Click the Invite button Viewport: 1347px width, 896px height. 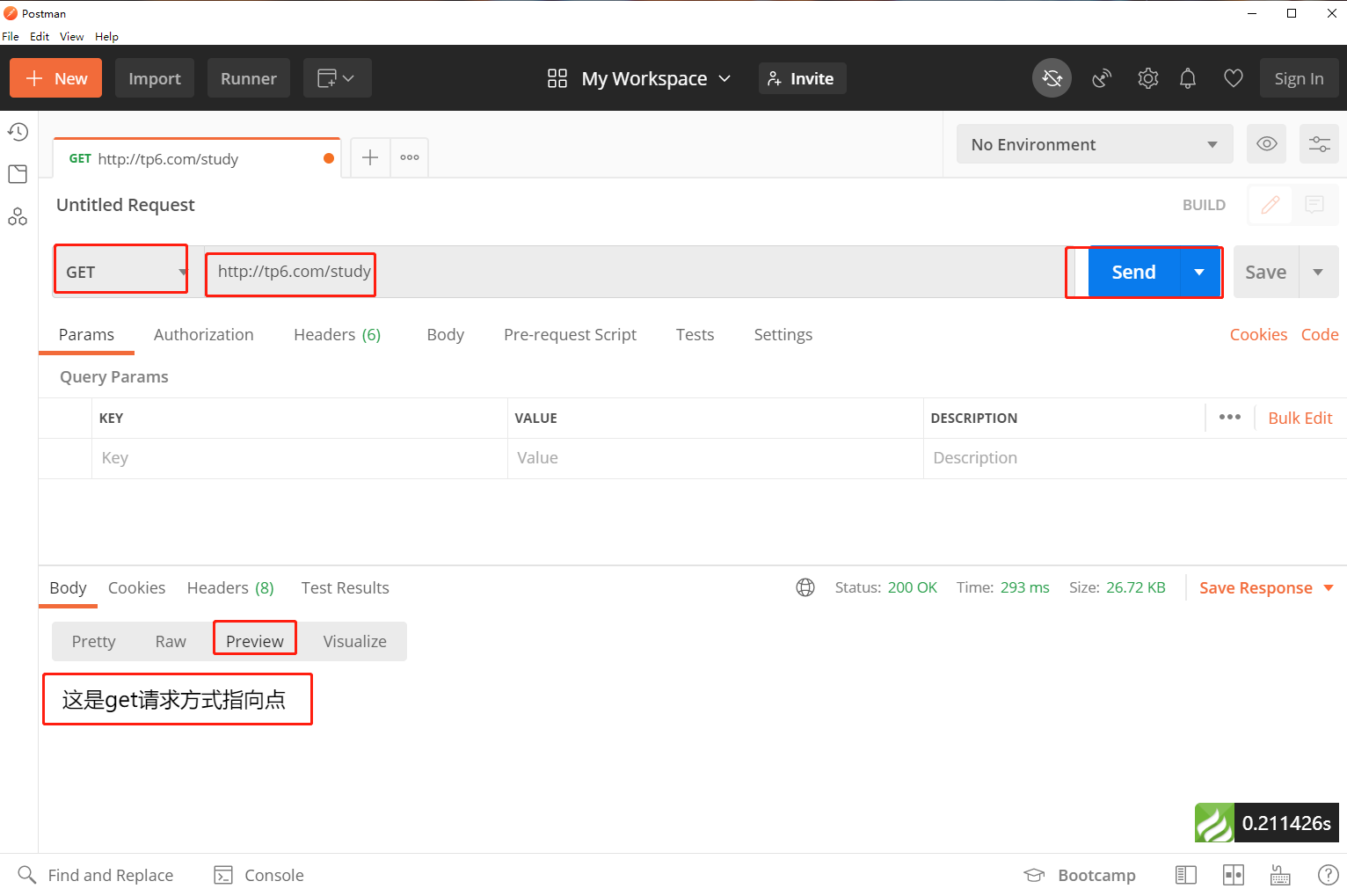click(802, 78)
